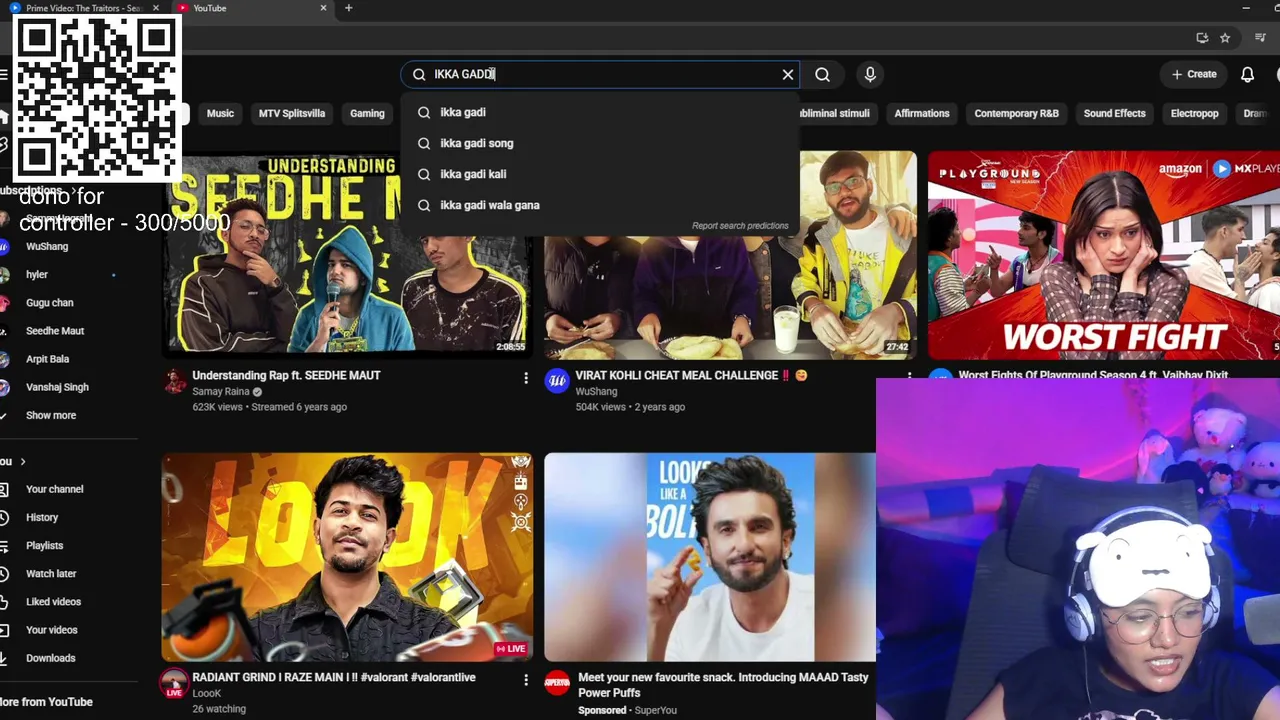The width and height of the screenshot is (1280, 720).
Task: Bookmark this page with the star icon
Action: [x=1225, y=38]
